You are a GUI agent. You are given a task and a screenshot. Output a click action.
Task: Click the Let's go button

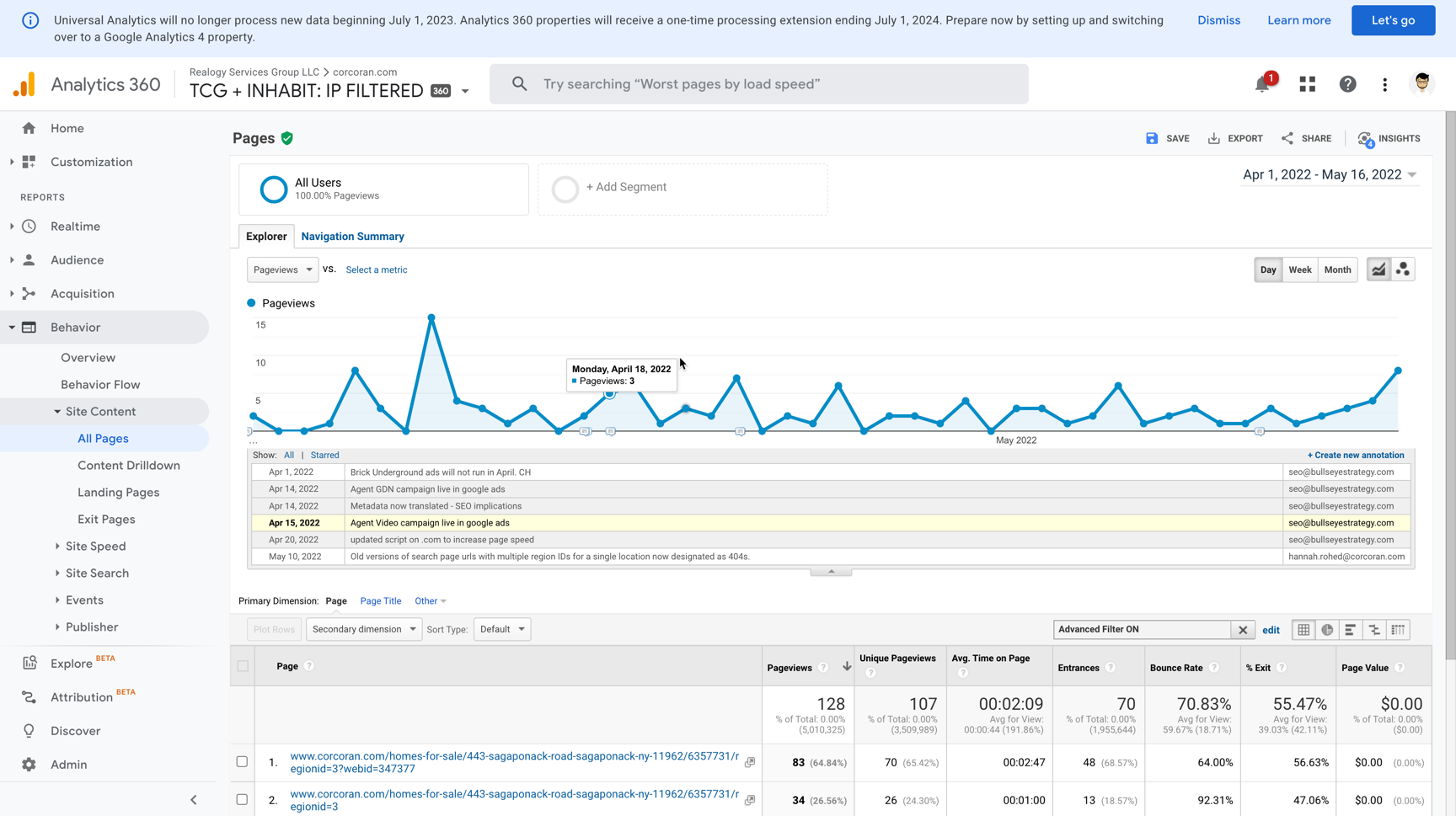point(1393,20)
